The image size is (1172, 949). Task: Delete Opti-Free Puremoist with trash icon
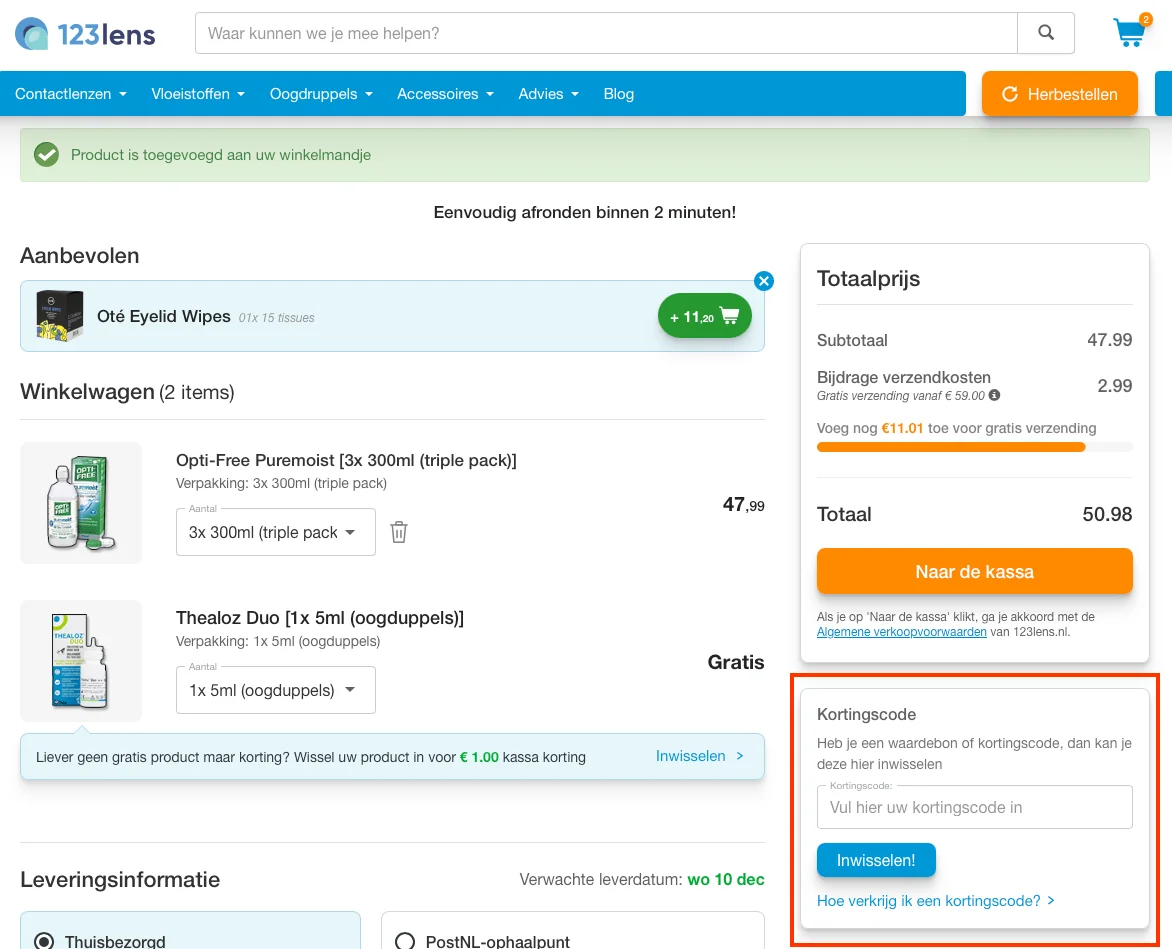point(399,532)
